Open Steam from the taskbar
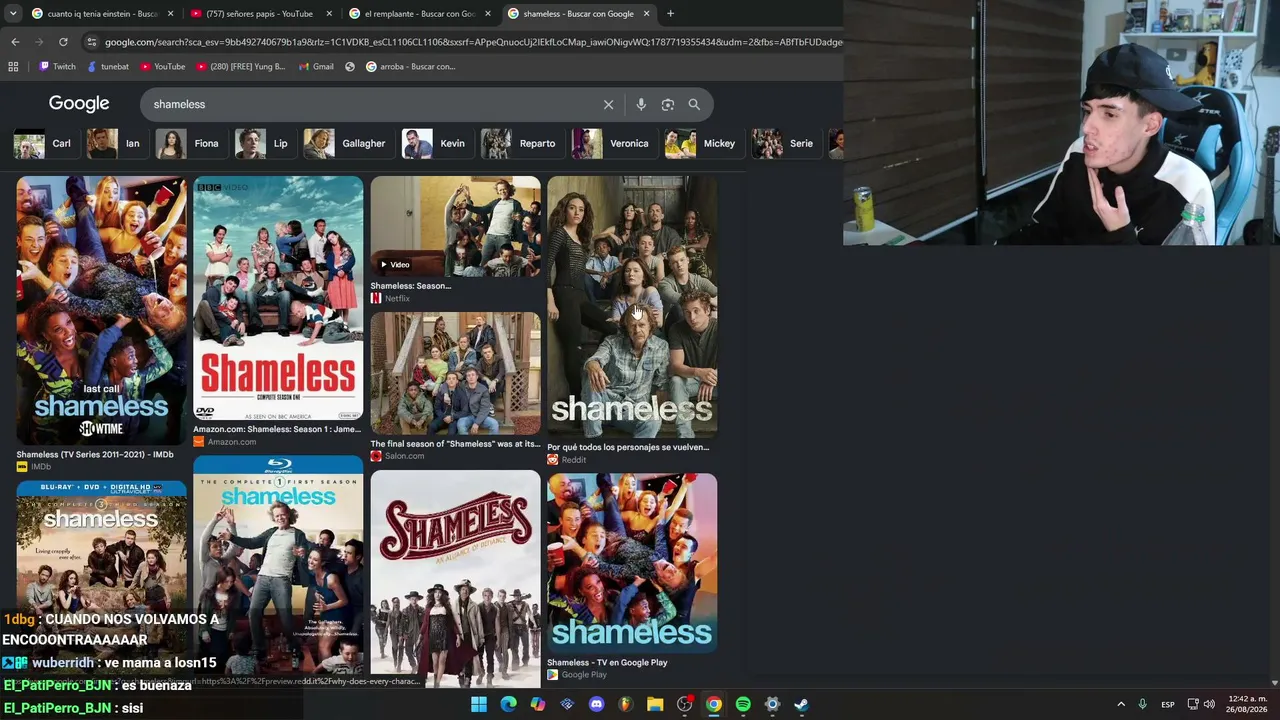The image size is (1280, 720). pos(801,704)
